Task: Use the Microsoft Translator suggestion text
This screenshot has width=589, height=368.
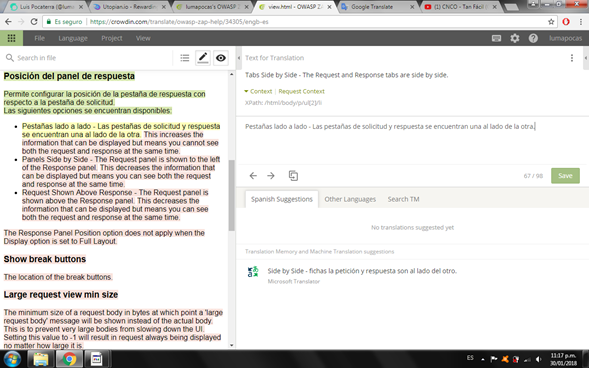Action: (362, 271)
